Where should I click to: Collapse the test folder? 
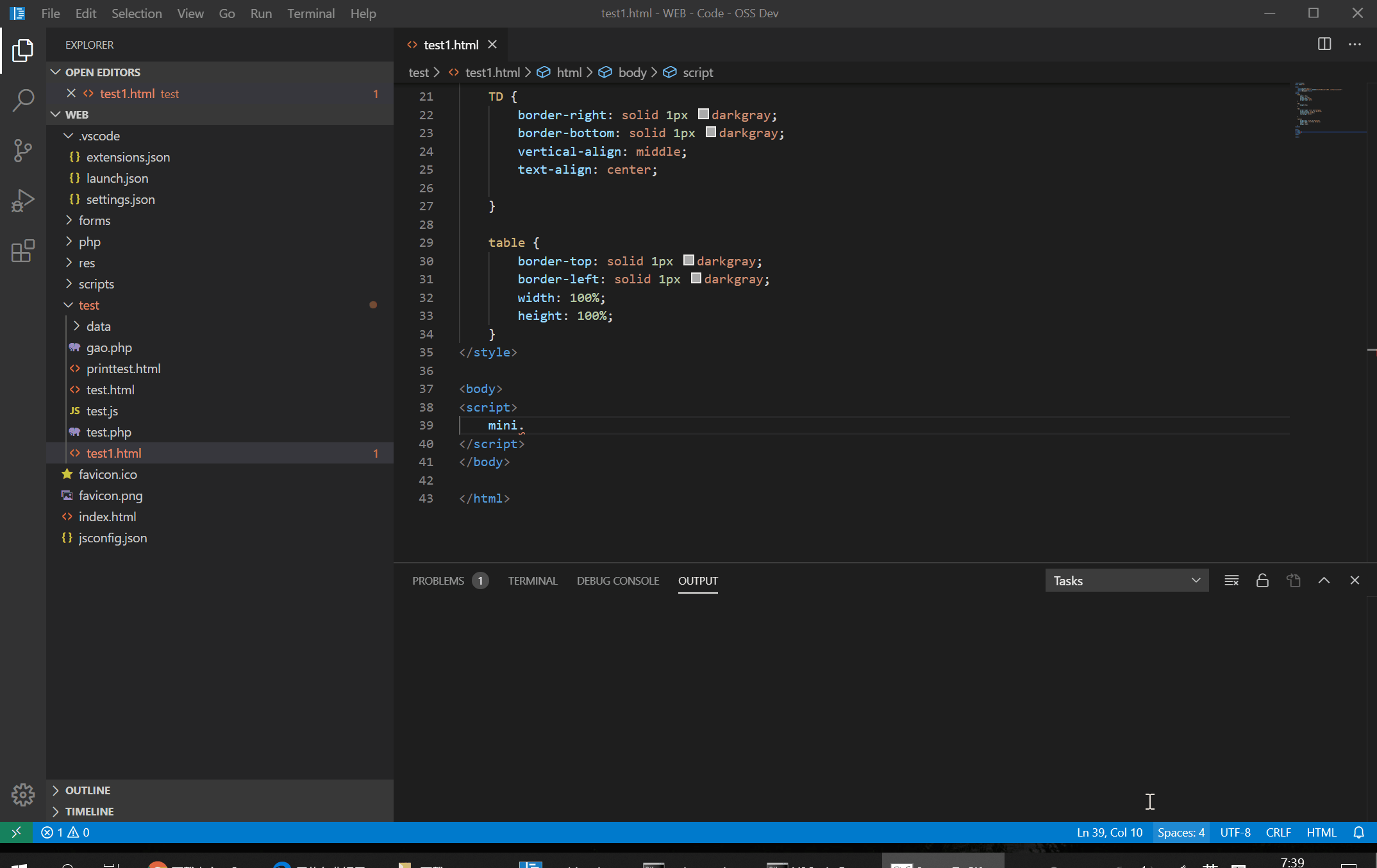click(x=88, y=305)
